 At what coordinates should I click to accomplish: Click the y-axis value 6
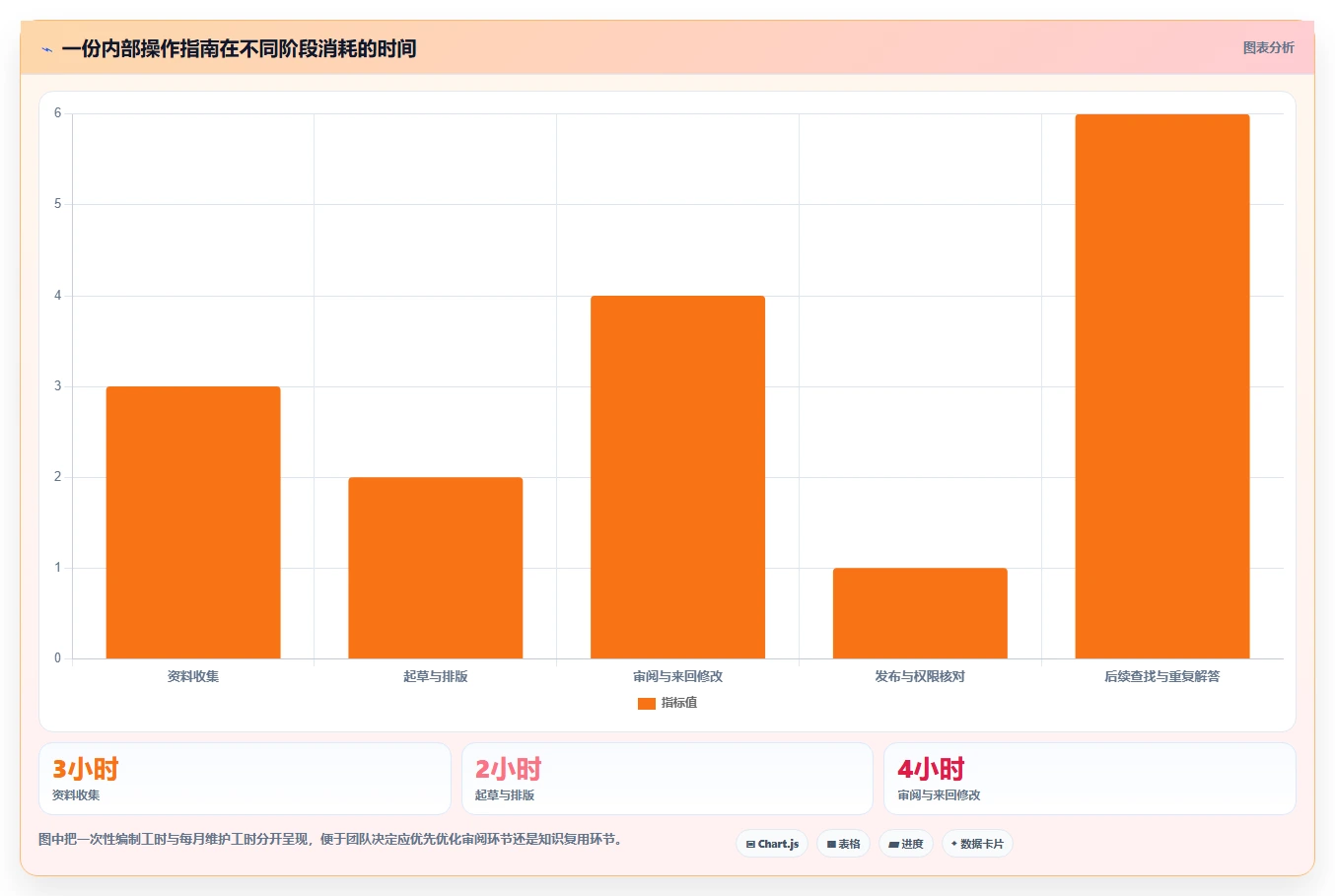point(57,113)
